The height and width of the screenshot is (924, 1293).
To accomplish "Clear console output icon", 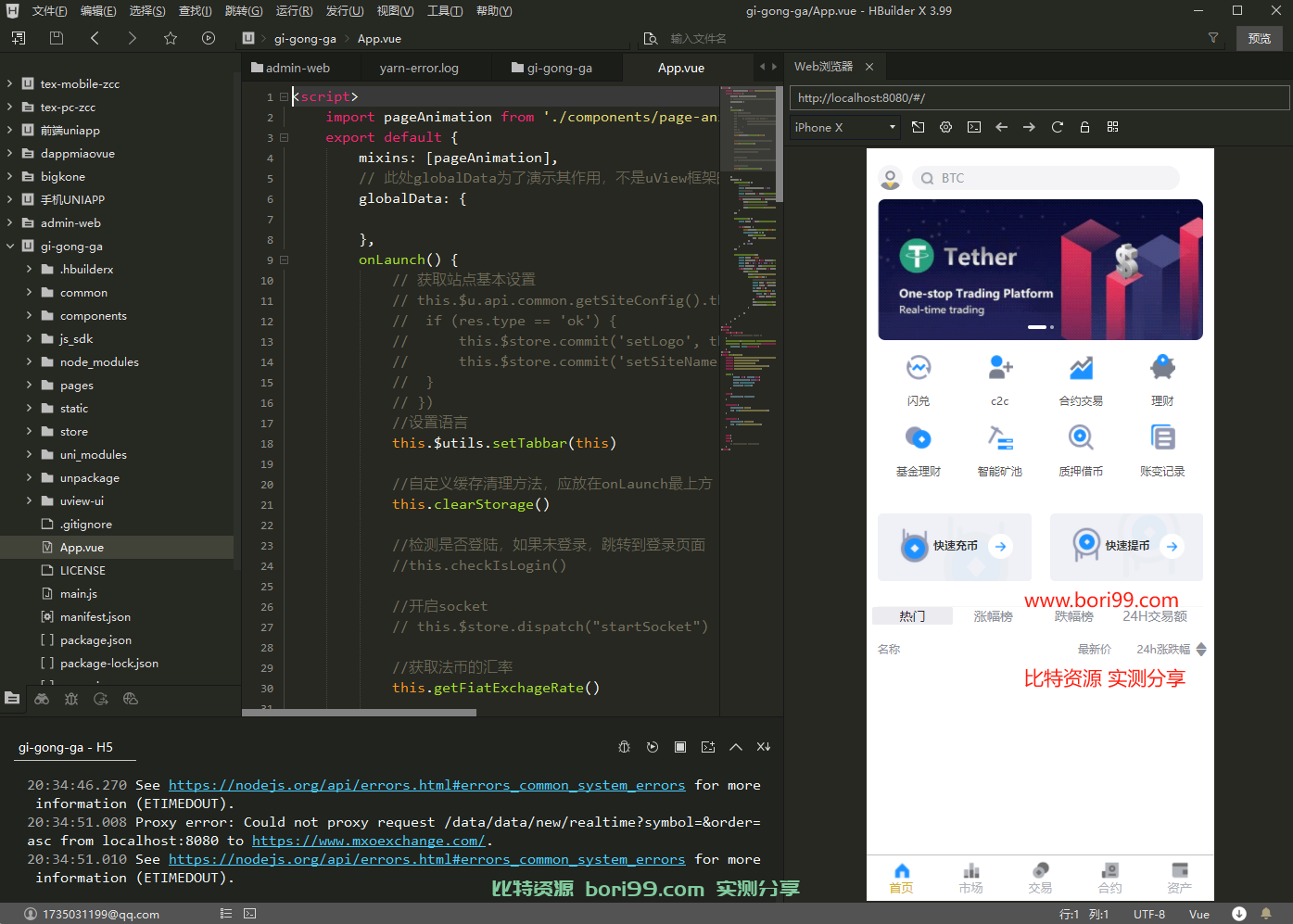I will [764, 747].
